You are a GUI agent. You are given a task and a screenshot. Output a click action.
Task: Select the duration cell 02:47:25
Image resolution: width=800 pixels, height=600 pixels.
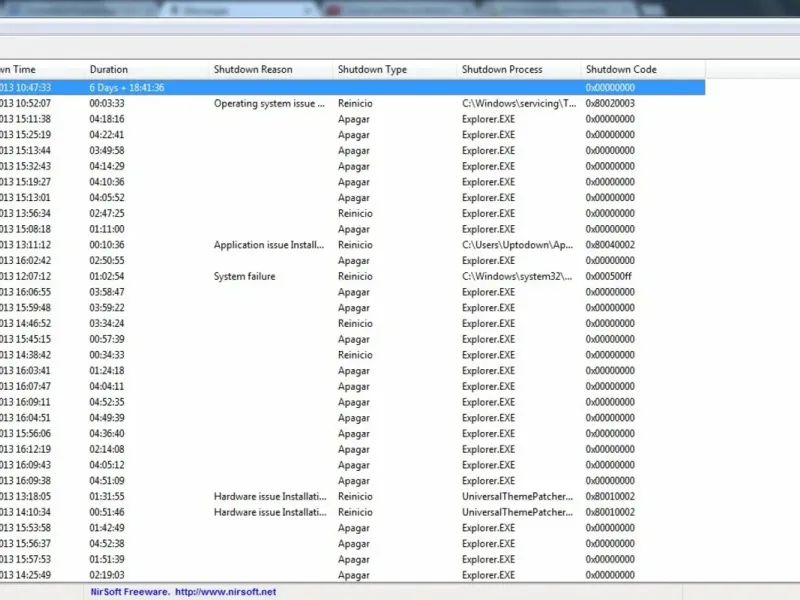(x=107, y=214)
